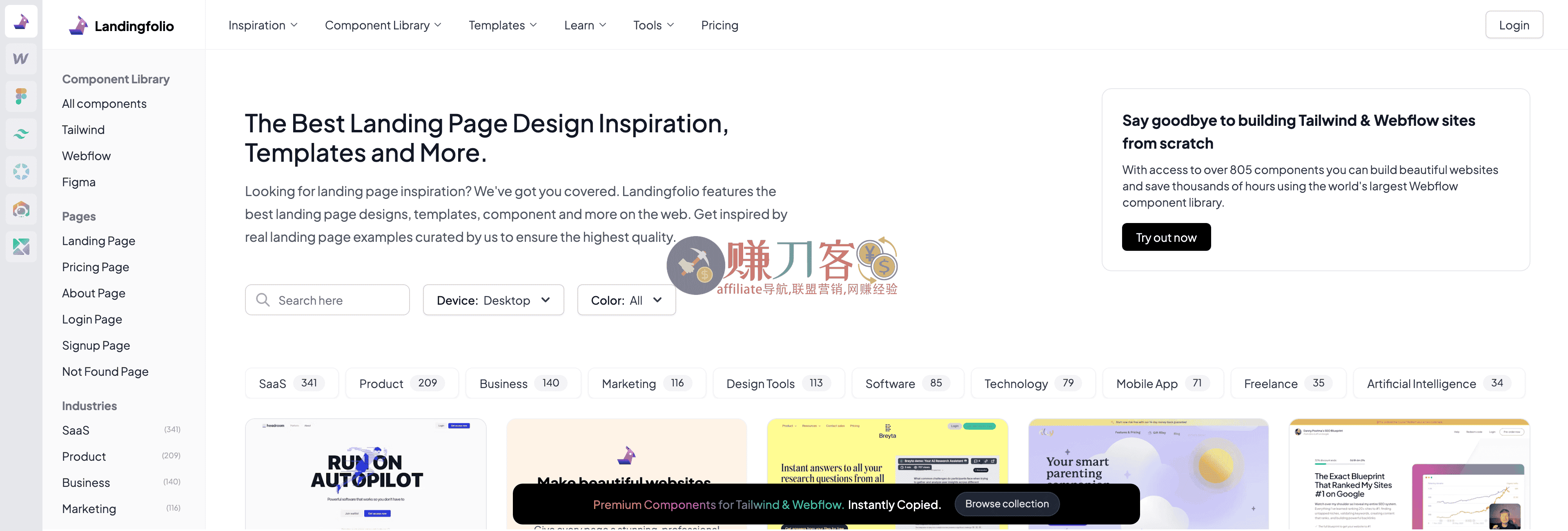Image resolution: width=1568 pixels, height=531 pixels.
Task: Open About Page in sidebar
Action: (94, 294)
